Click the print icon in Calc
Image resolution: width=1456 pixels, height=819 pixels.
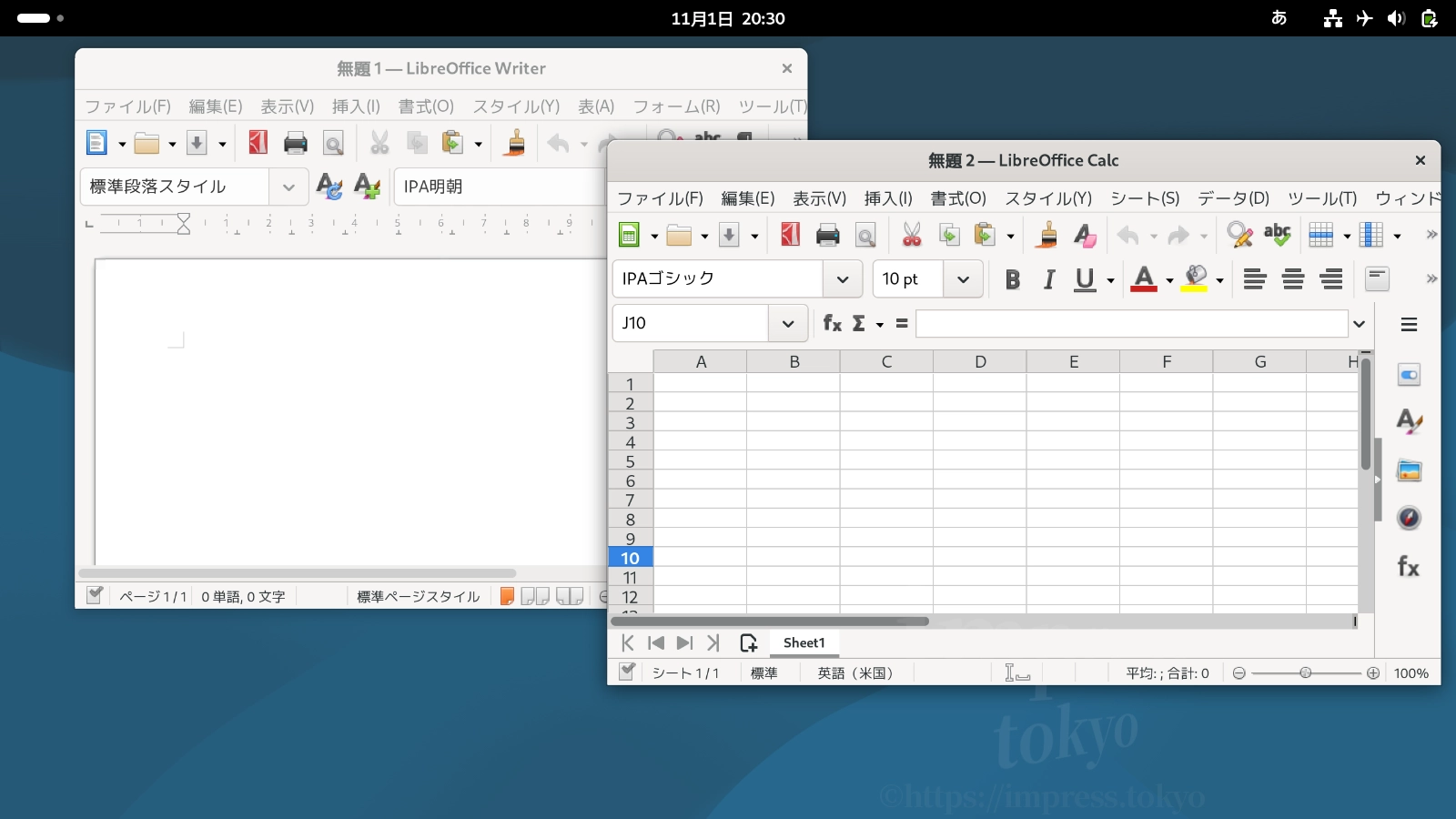[828, 236]
